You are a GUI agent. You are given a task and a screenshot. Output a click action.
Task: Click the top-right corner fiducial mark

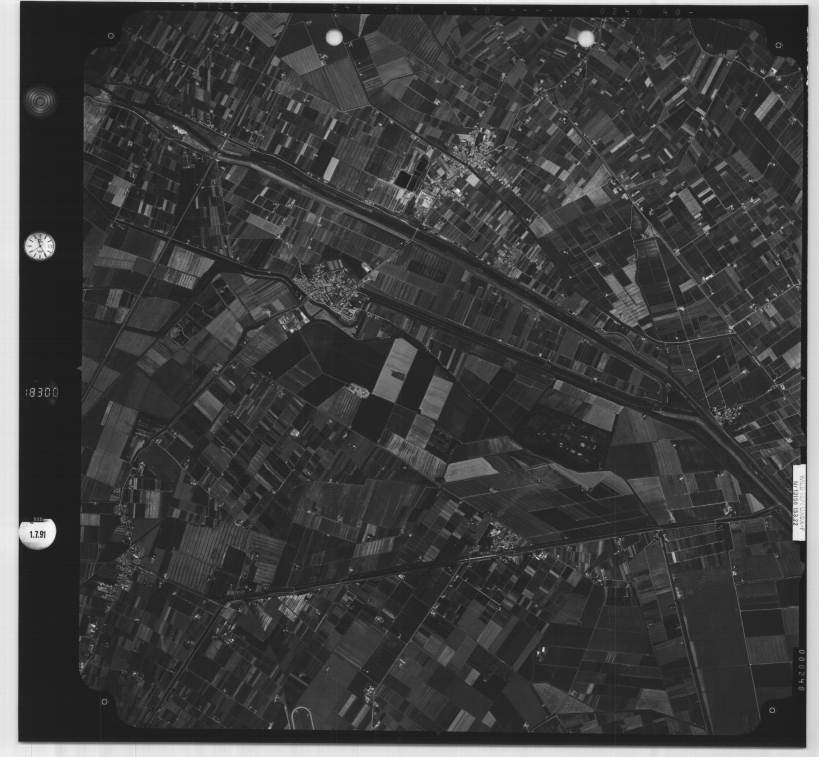[x=777, y=44]
